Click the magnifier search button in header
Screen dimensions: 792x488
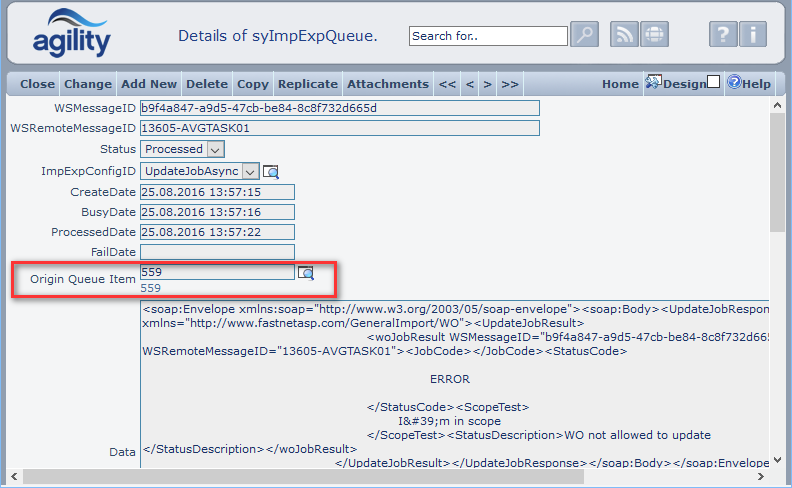coord(584,34)
